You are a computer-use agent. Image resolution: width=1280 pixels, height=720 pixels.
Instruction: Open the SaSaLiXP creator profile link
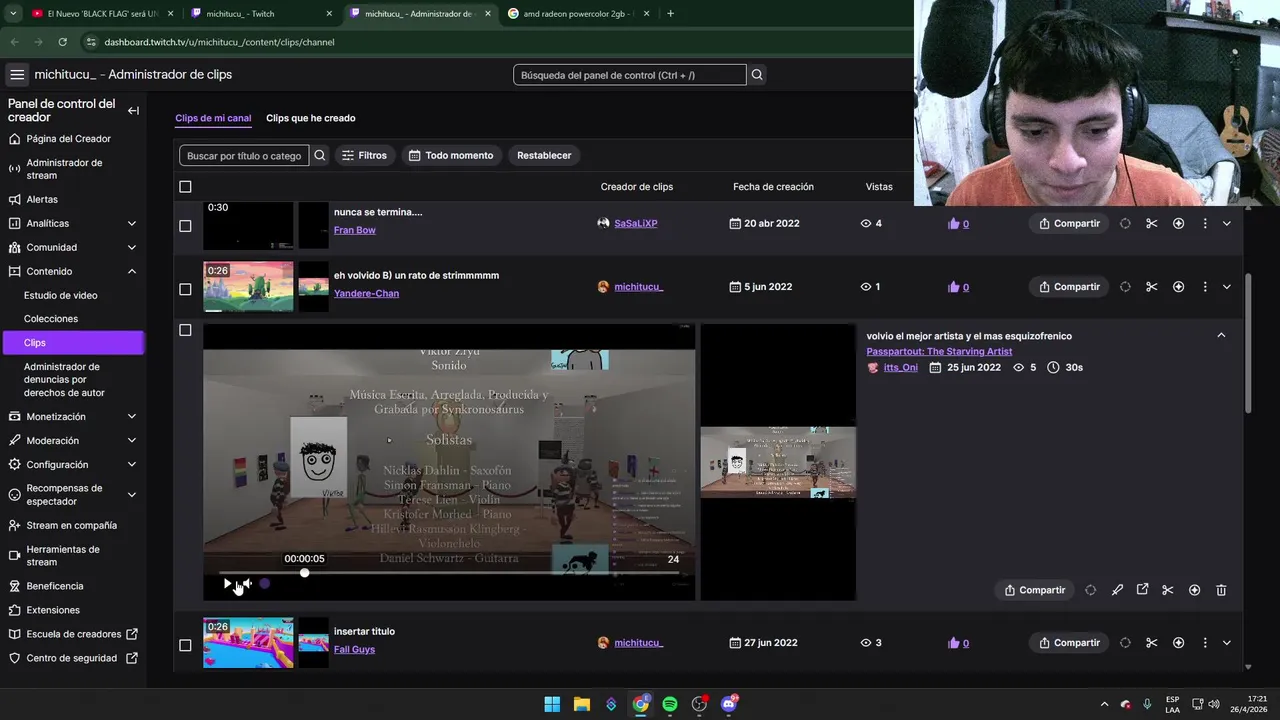tap(636, 223)
